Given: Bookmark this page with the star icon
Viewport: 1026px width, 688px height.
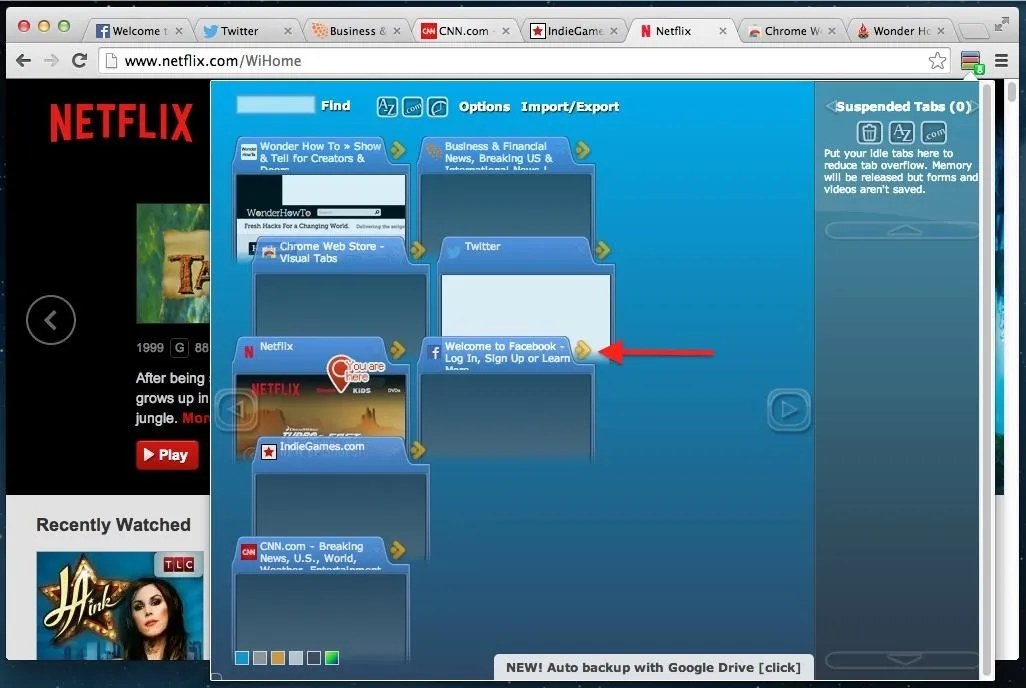Looking at the screenshot, I should [937, 61].
